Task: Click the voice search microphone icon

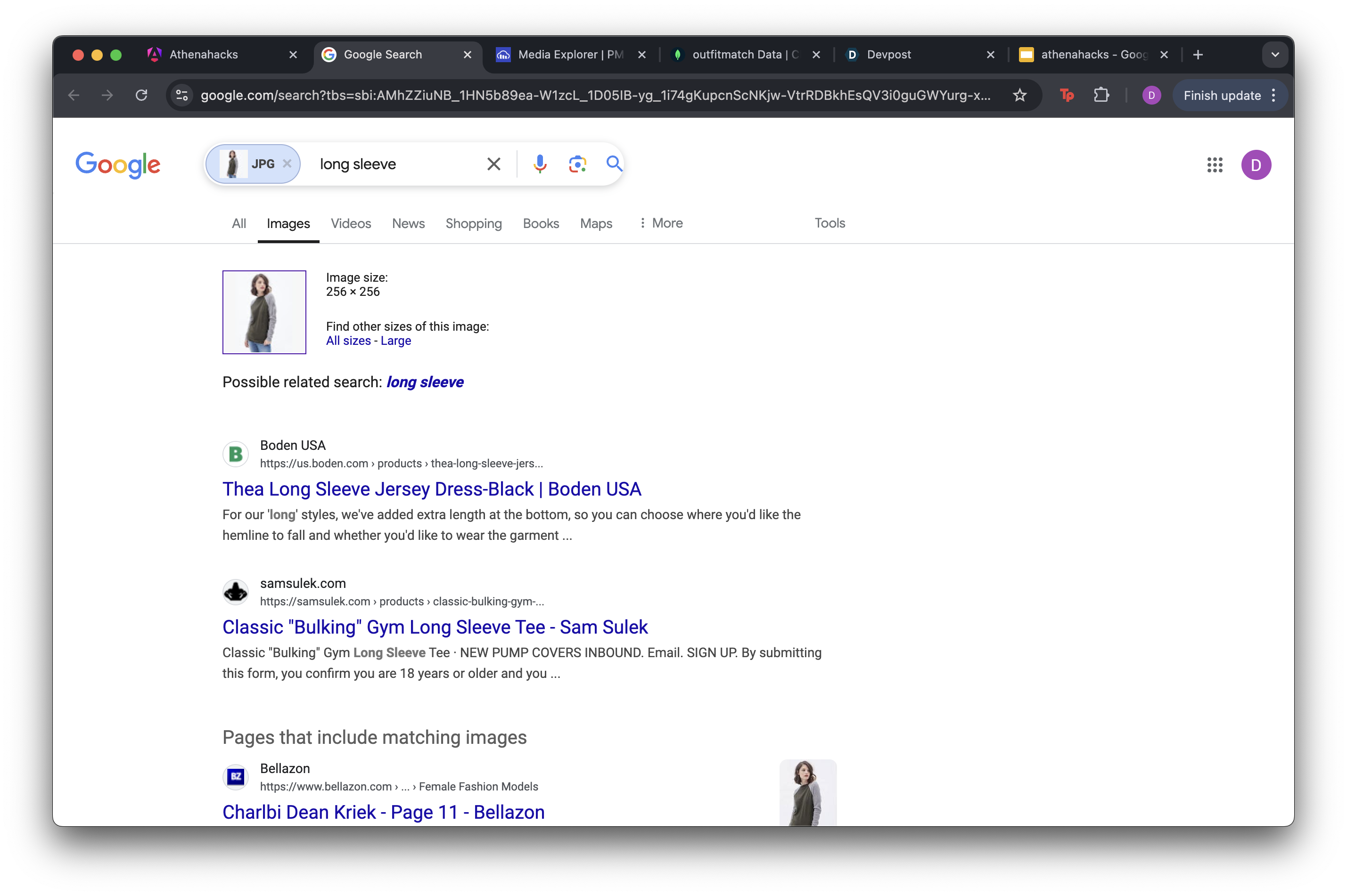Action: (540, 164)
